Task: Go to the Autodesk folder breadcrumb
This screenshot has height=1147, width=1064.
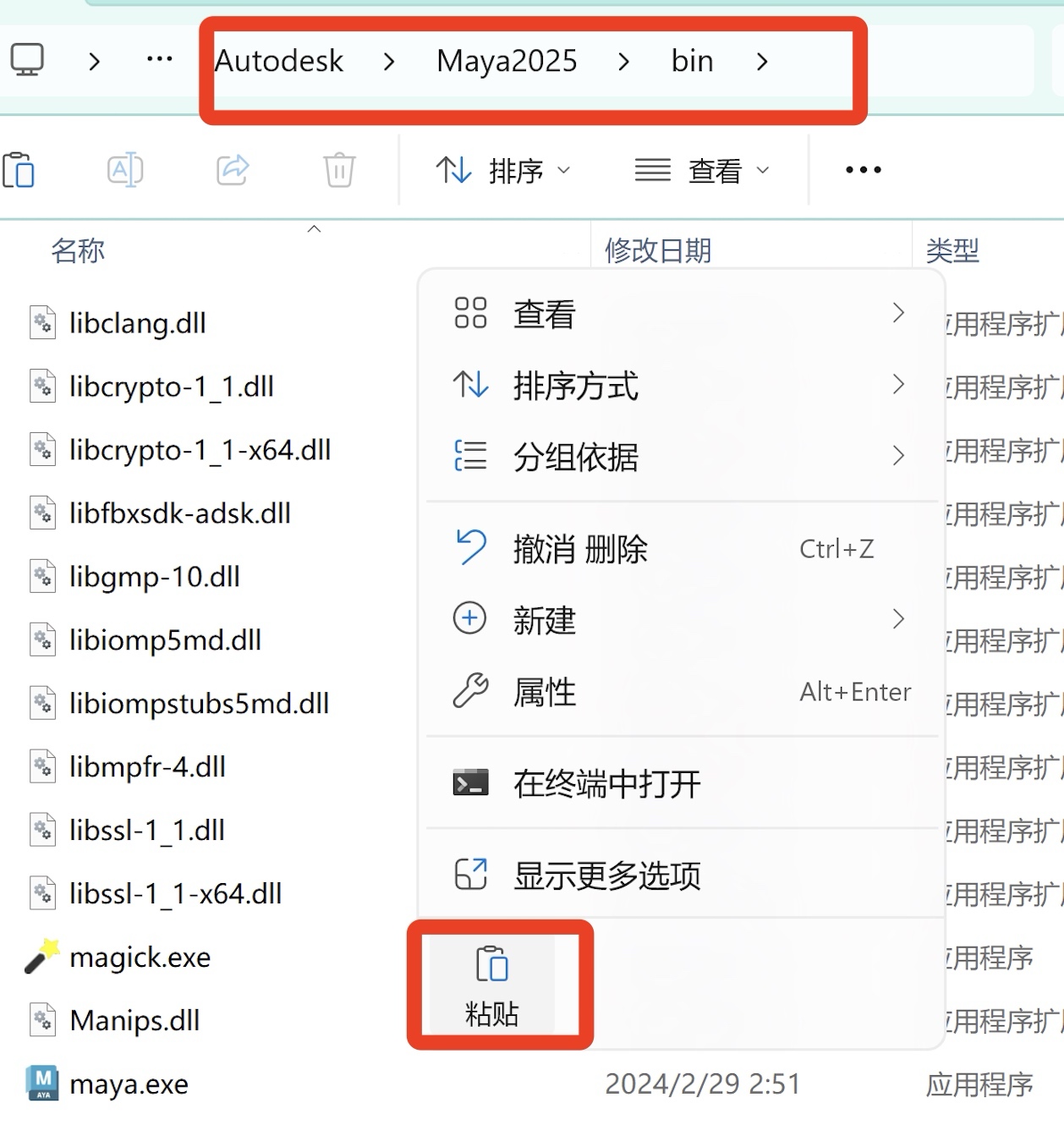Action: [x=279, y=61]
